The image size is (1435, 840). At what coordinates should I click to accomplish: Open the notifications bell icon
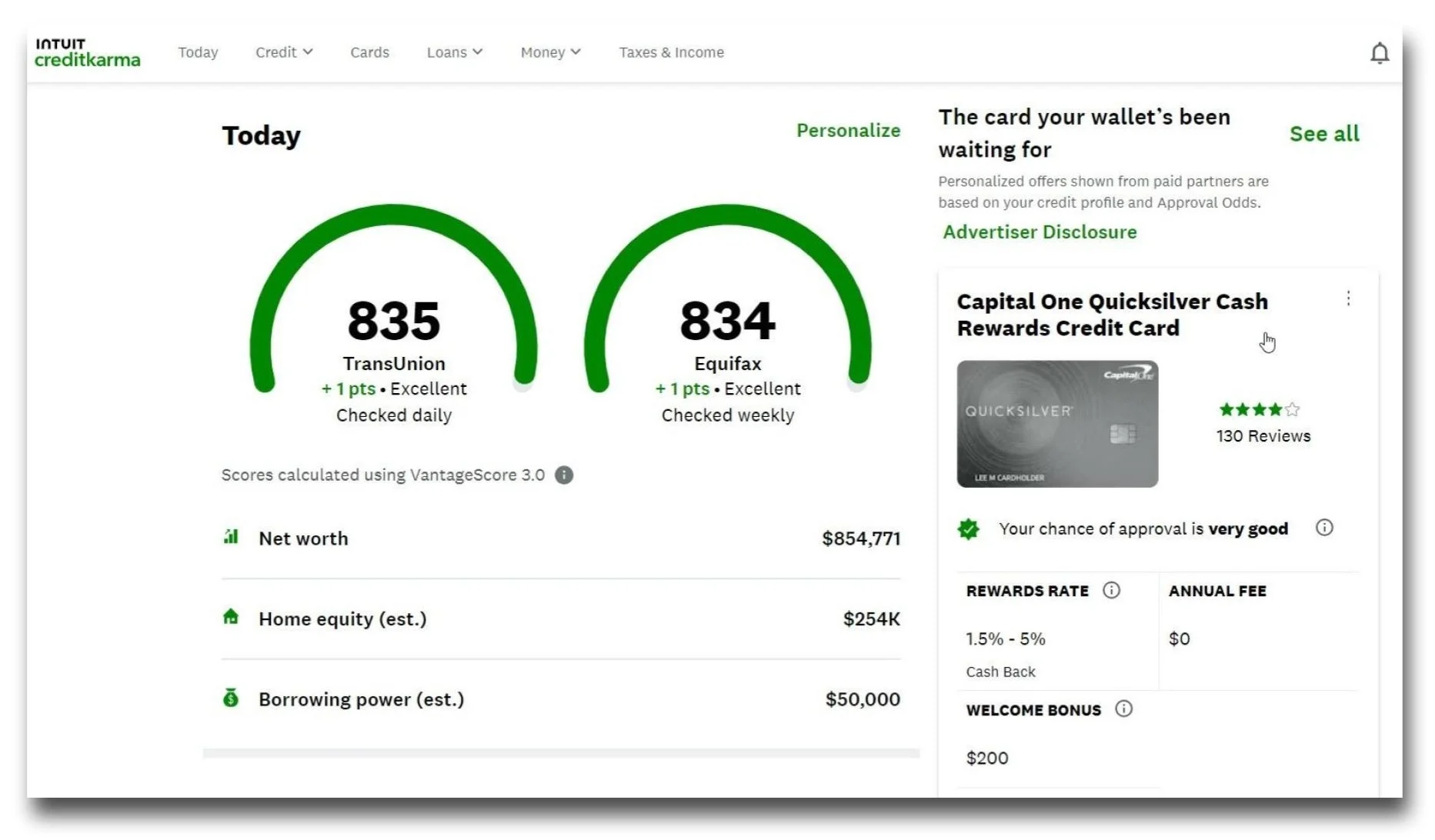pyautogui.click(x=1380, y=53)
